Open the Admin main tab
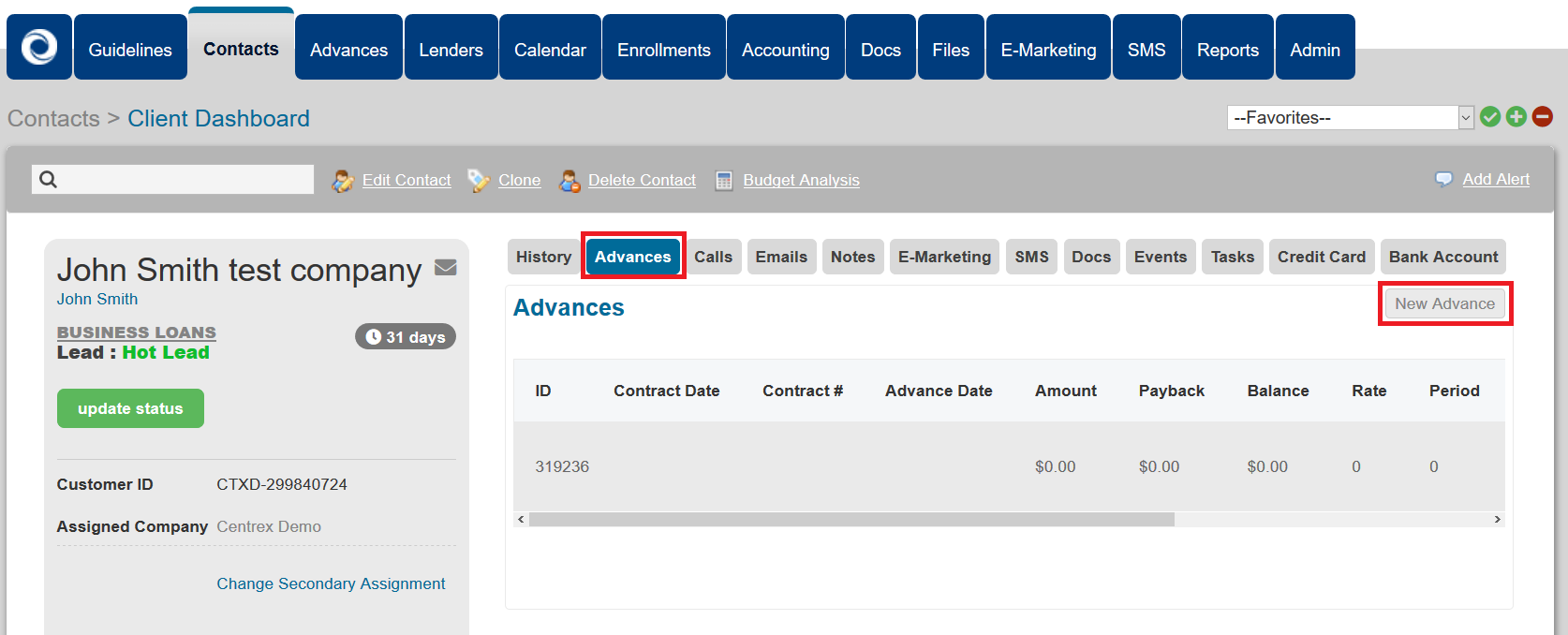This screenshot has height=635, width=1568. click(1315, 47)
